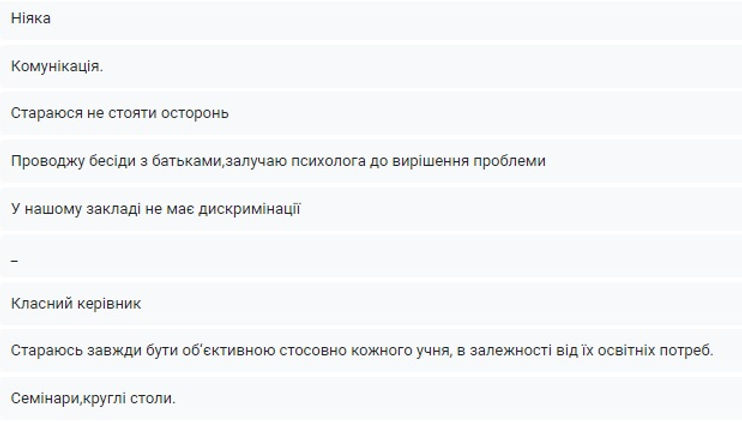Select the 'Стараюся не стояти осторонь' answer

click(371, 114)
